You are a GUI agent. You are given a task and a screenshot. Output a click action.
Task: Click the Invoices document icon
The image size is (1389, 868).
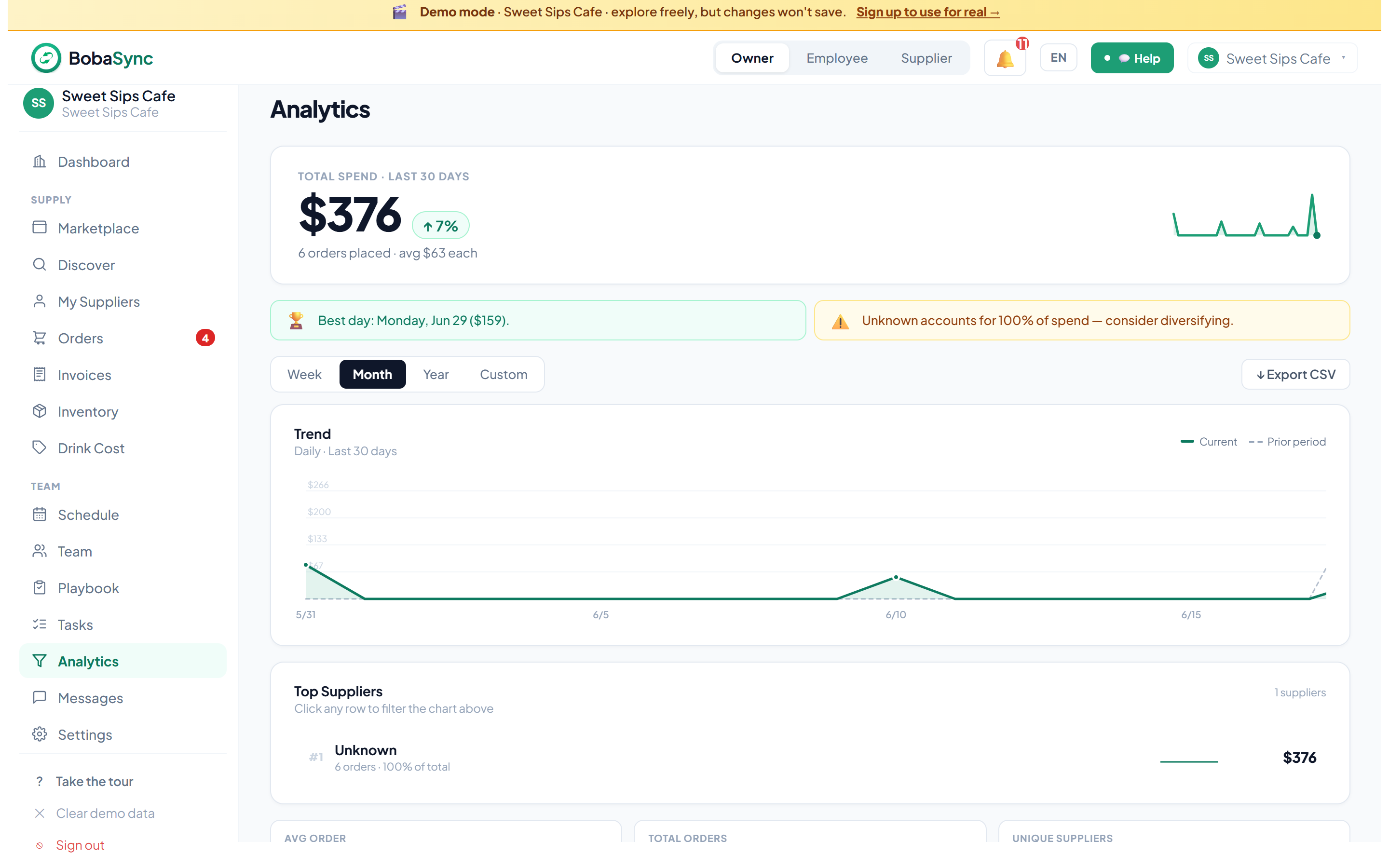(x=39, y=374)
